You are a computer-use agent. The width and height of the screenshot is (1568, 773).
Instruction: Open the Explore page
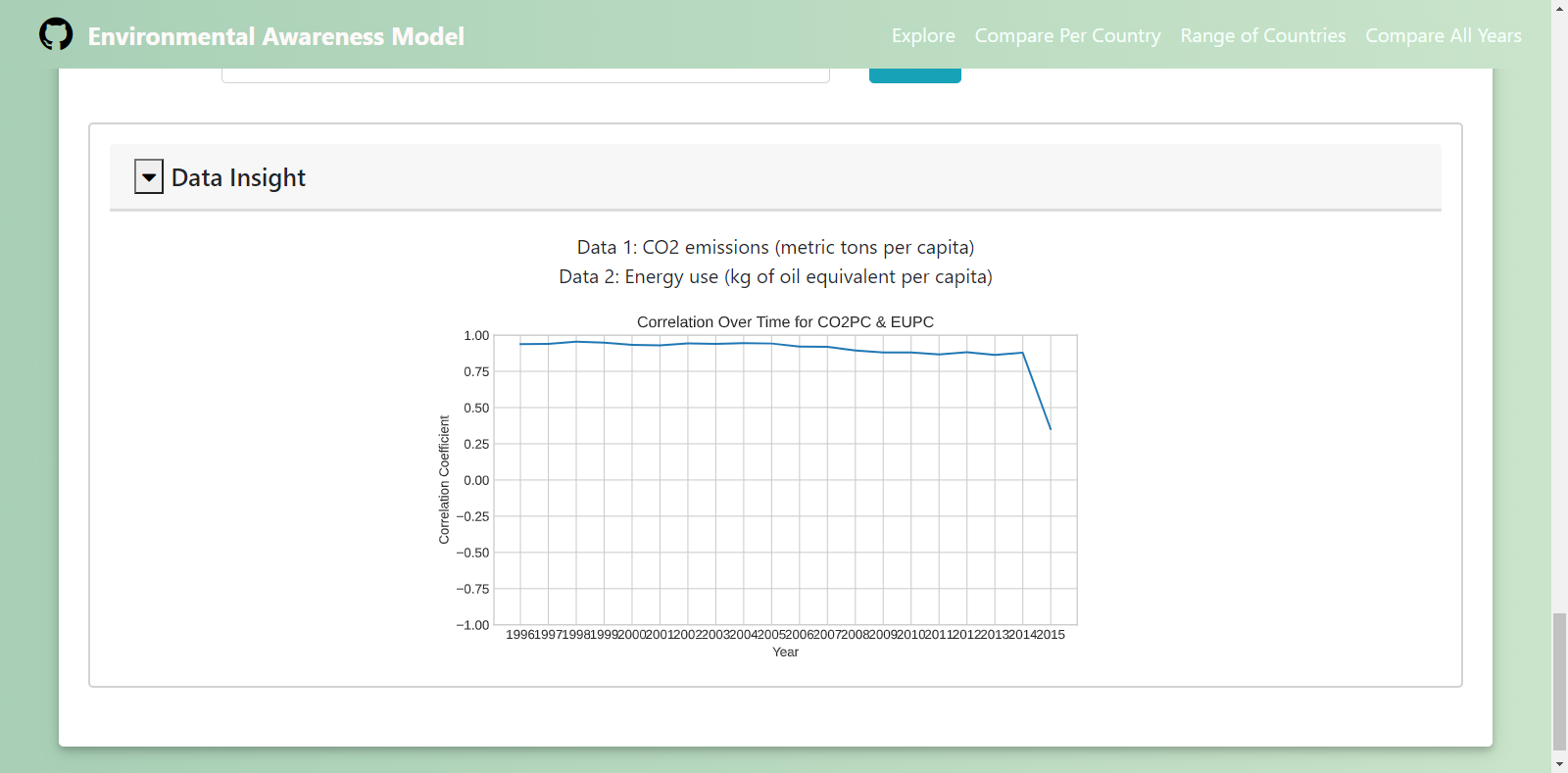click(922, 36)
